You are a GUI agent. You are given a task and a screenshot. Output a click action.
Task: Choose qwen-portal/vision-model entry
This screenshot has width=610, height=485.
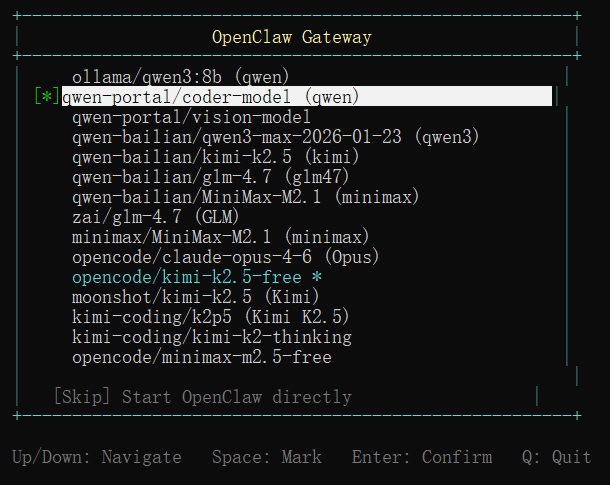pyautogui.click(x=191, y=117)
